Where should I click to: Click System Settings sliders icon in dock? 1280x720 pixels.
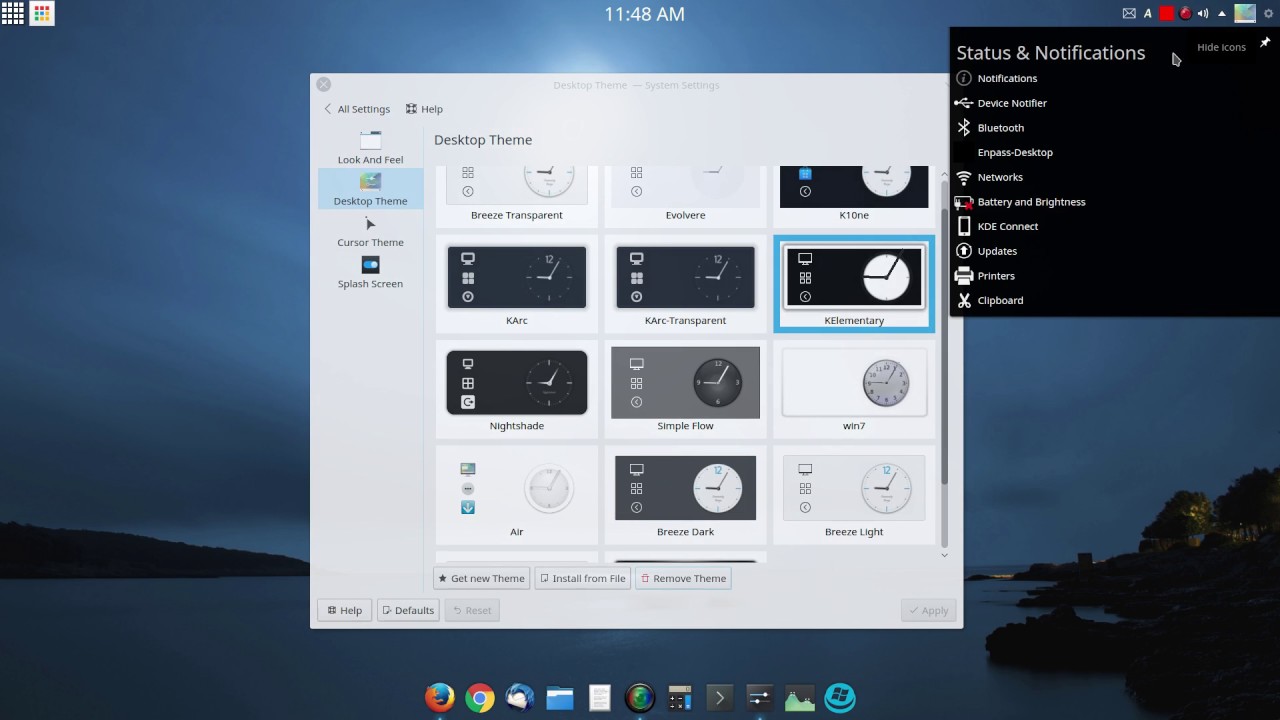click(760, 697)
